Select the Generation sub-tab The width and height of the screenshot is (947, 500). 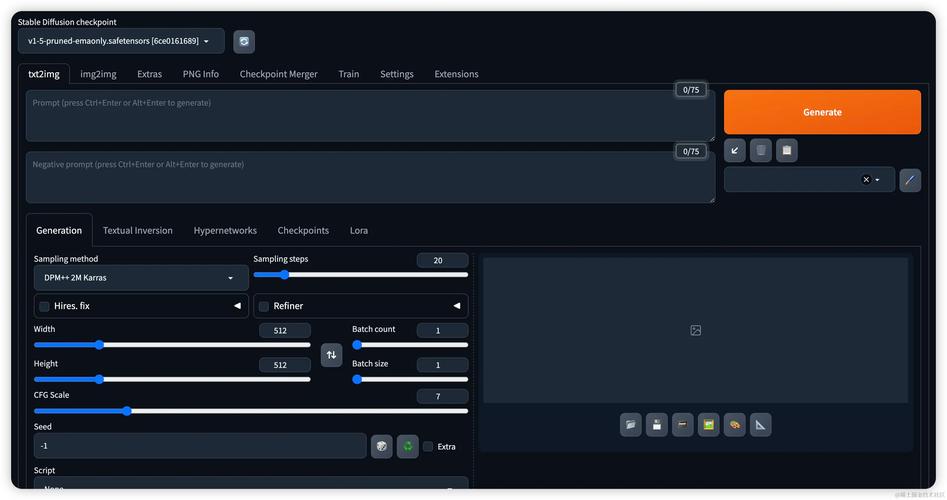[x=59, y=230]
